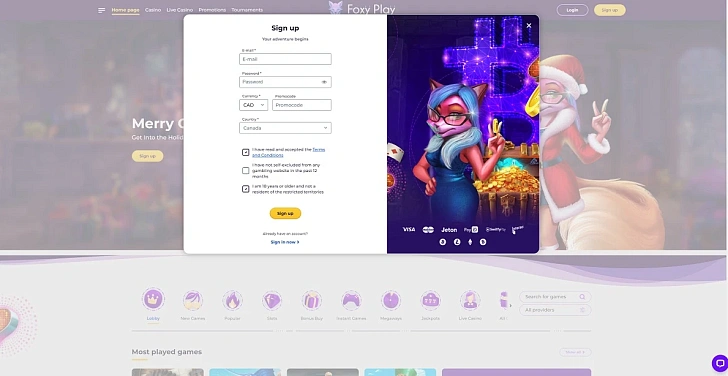Check the not self-excluded checkbox
The height and width of the screenshot is (376, 728).
[246, 170]
